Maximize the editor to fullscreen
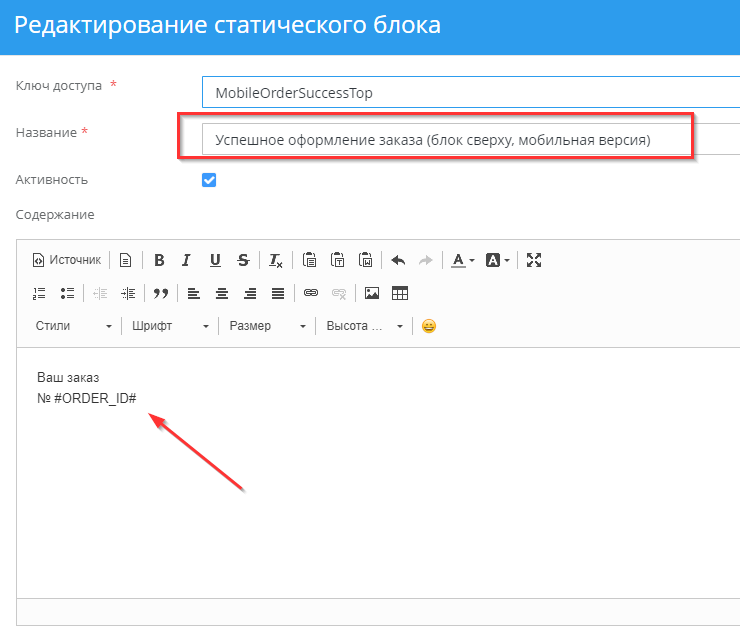This screenshot has width=740, height=644. point(534,260)
